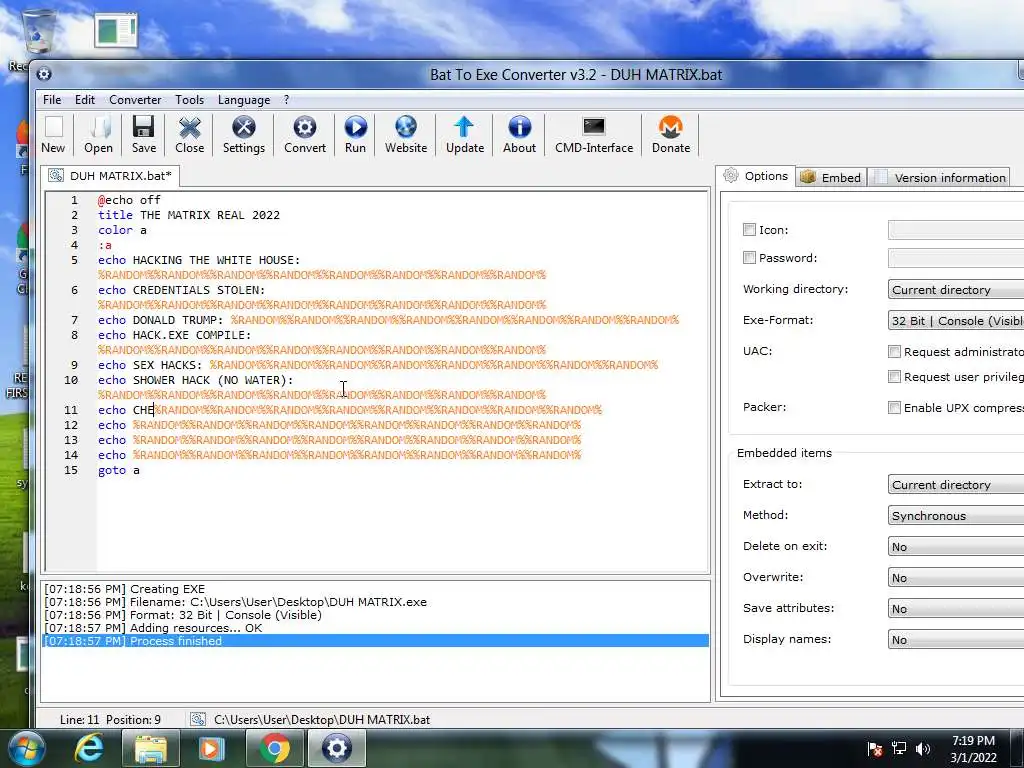The image size is (1024, 768).
Task: Open the Delete on exit dropdown
Action: [x=955, y=547]
